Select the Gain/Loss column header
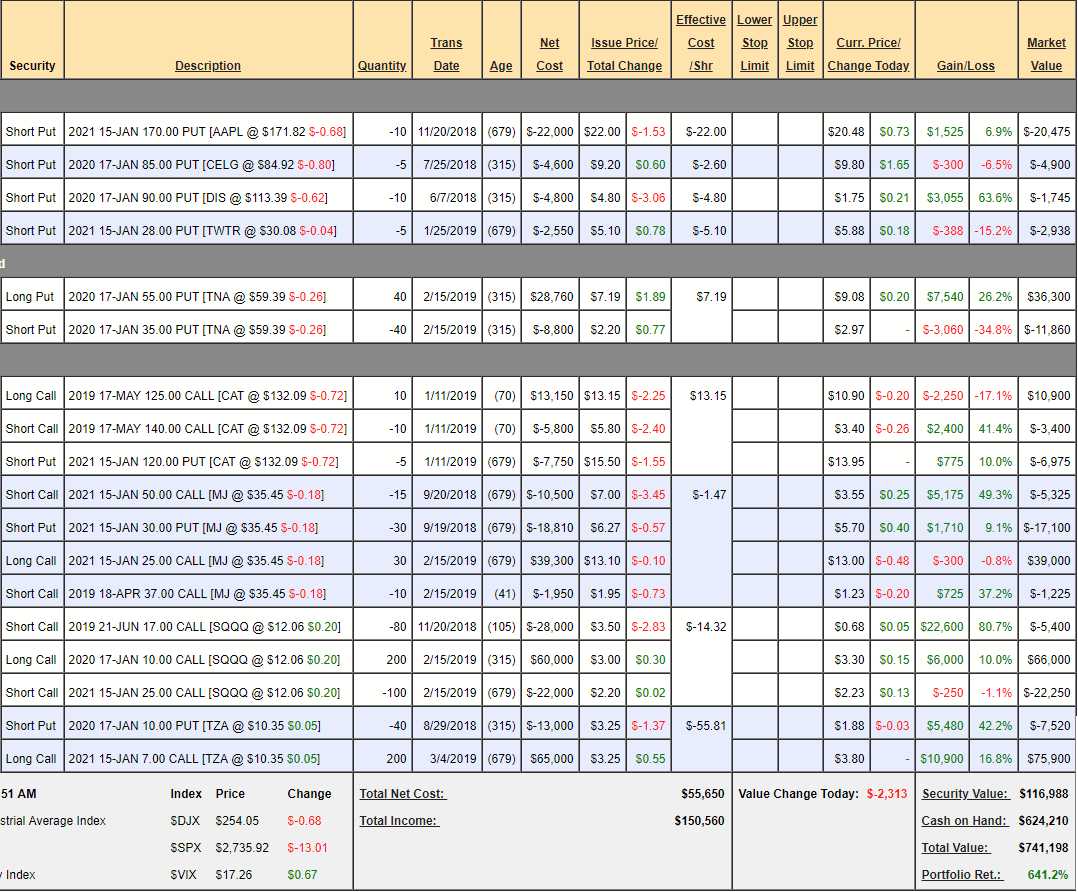The image size is (1078, 892). pyautogui.click(x=965, y=66)
